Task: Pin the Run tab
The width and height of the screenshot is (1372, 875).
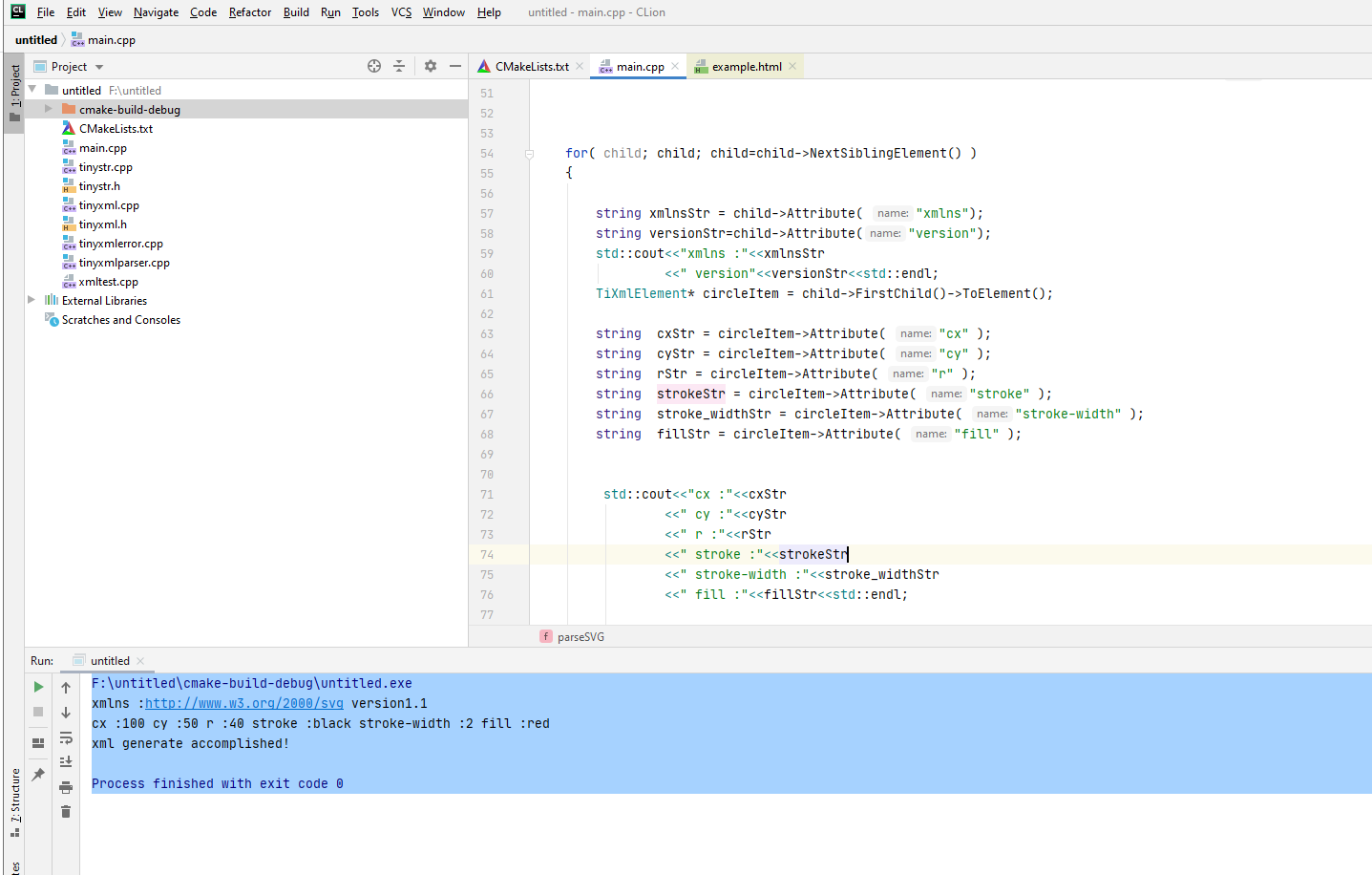Action: [38, 774]
